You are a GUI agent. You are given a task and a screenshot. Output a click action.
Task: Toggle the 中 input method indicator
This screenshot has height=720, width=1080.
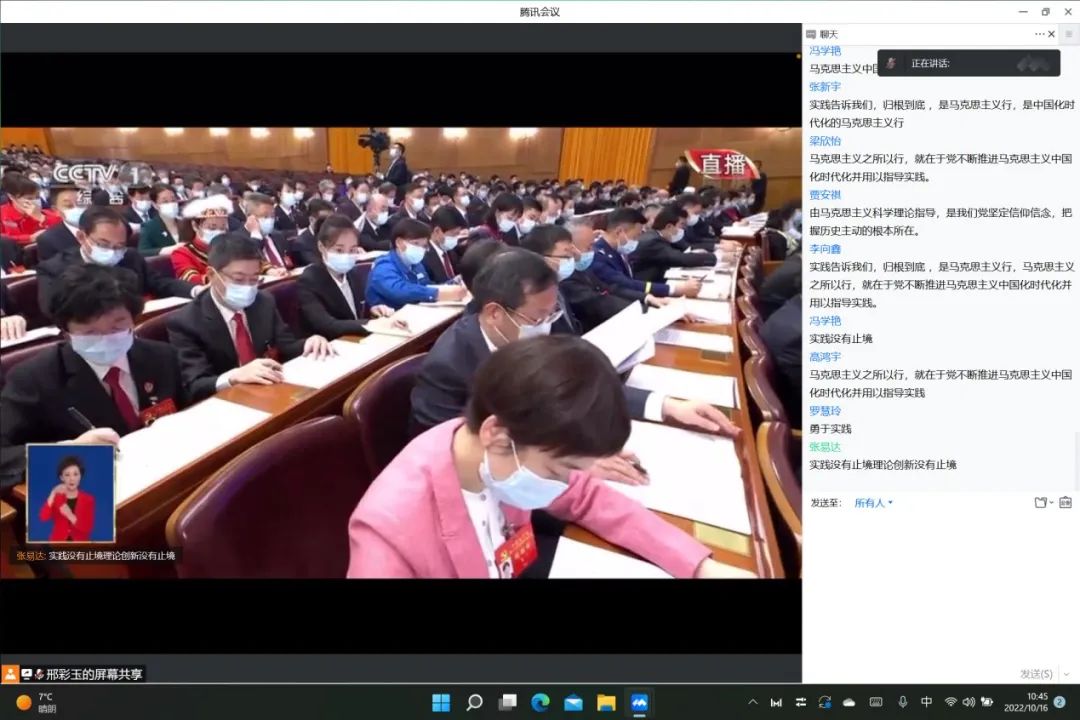point(926,702)
